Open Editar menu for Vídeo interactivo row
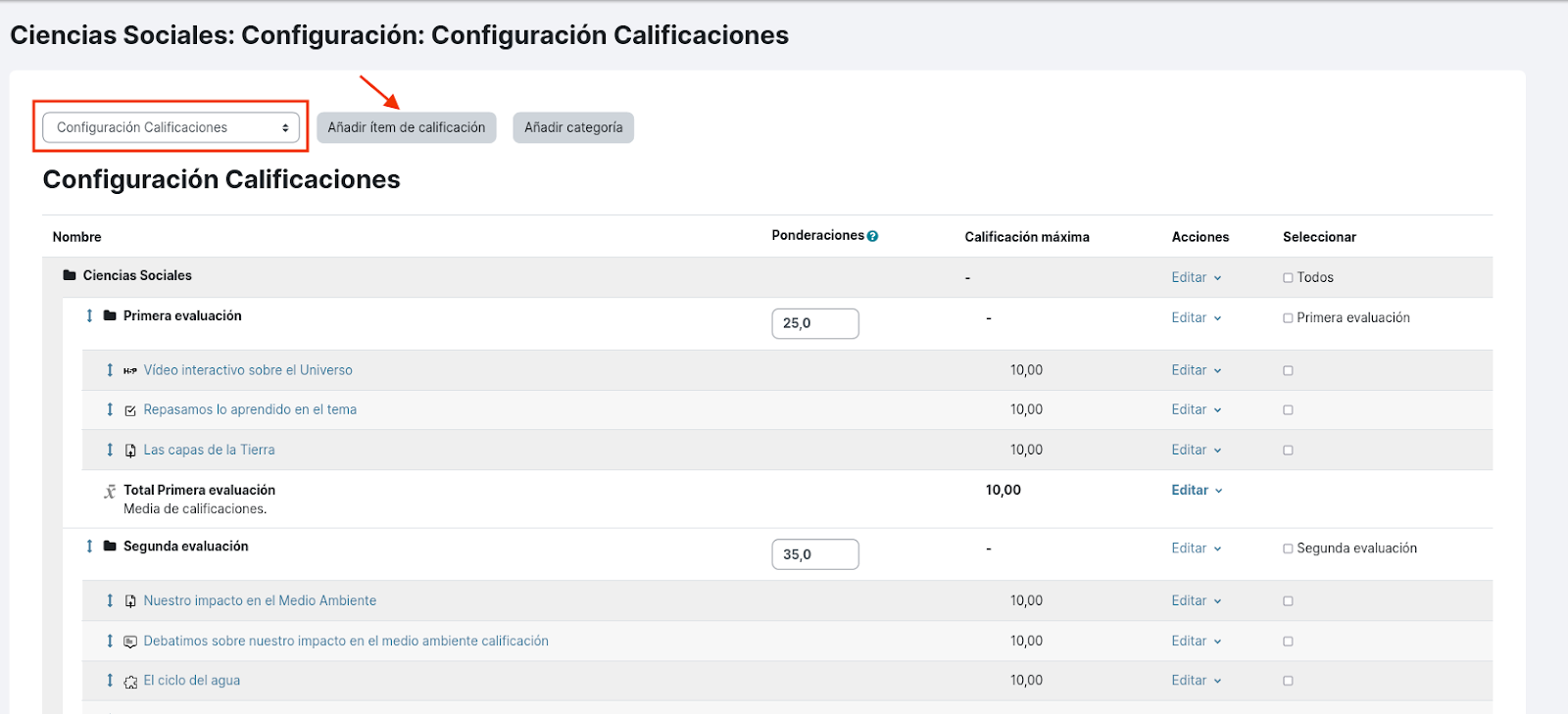The width and height of the screenshot is (1568, 714). [1197, 370]
